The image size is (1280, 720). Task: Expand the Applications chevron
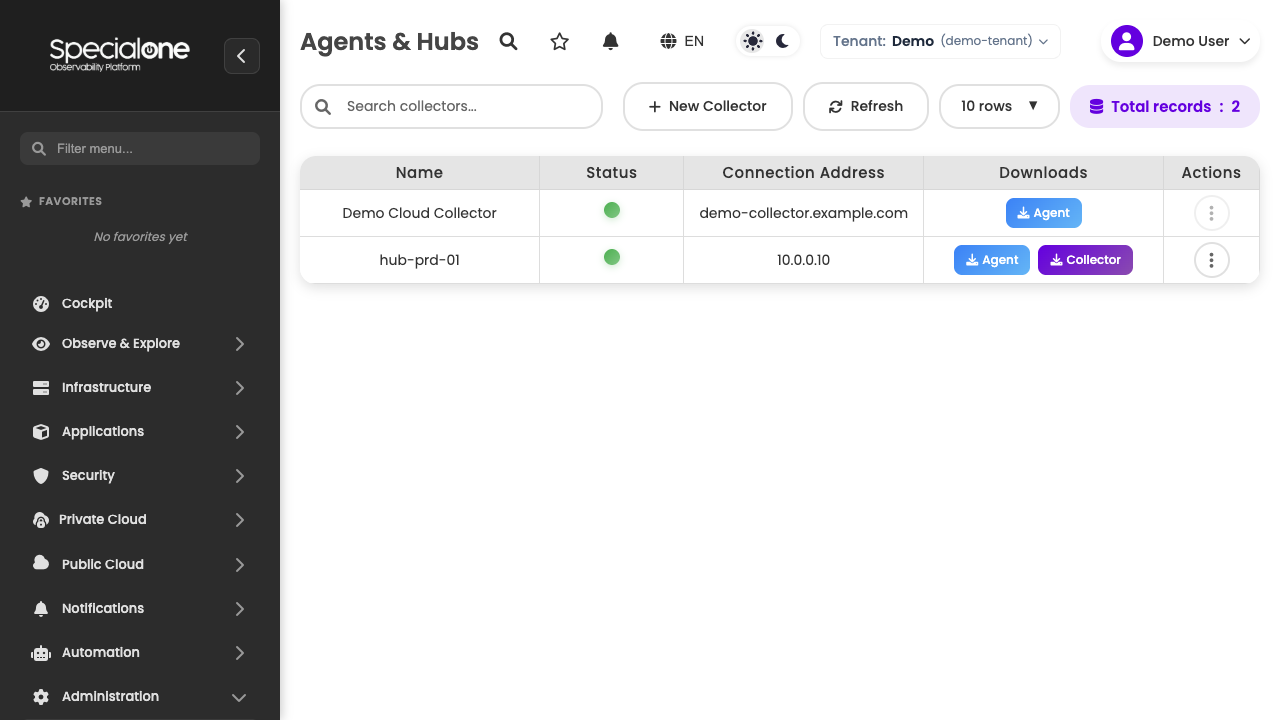click(x=240, y=432)
